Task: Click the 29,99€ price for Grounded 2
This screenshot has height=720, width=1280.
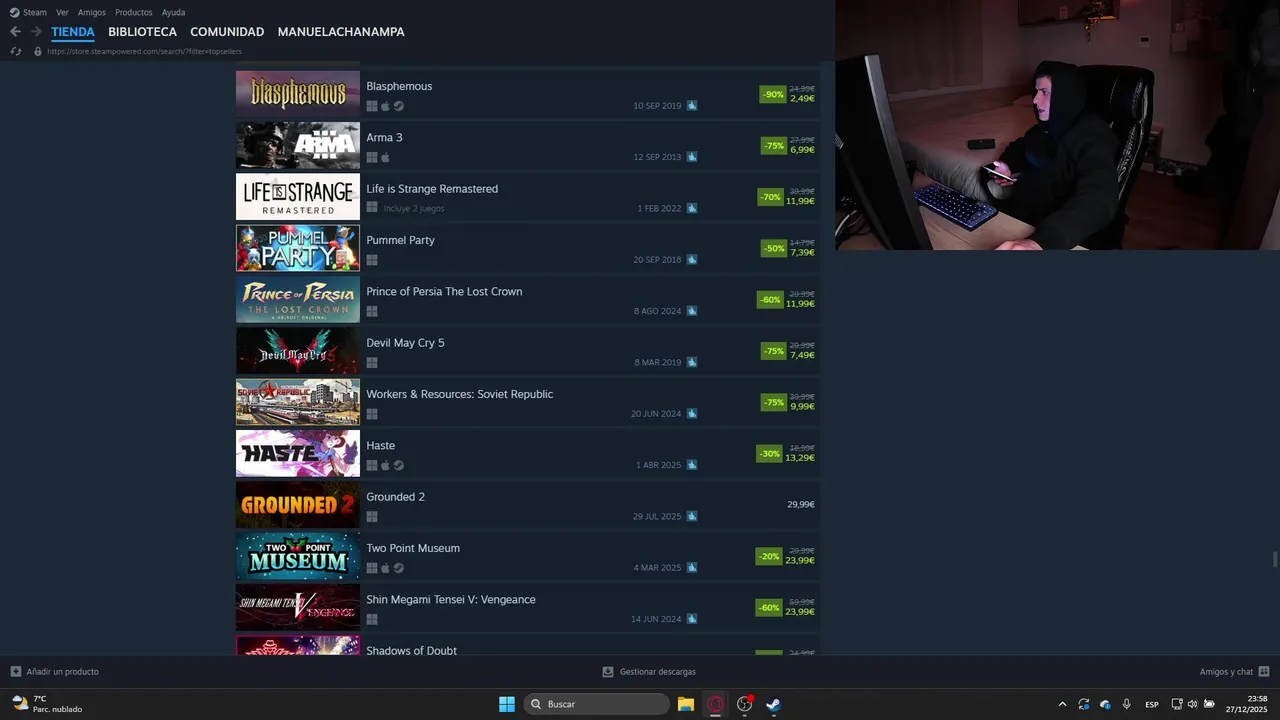Action: tap(800, 505)
